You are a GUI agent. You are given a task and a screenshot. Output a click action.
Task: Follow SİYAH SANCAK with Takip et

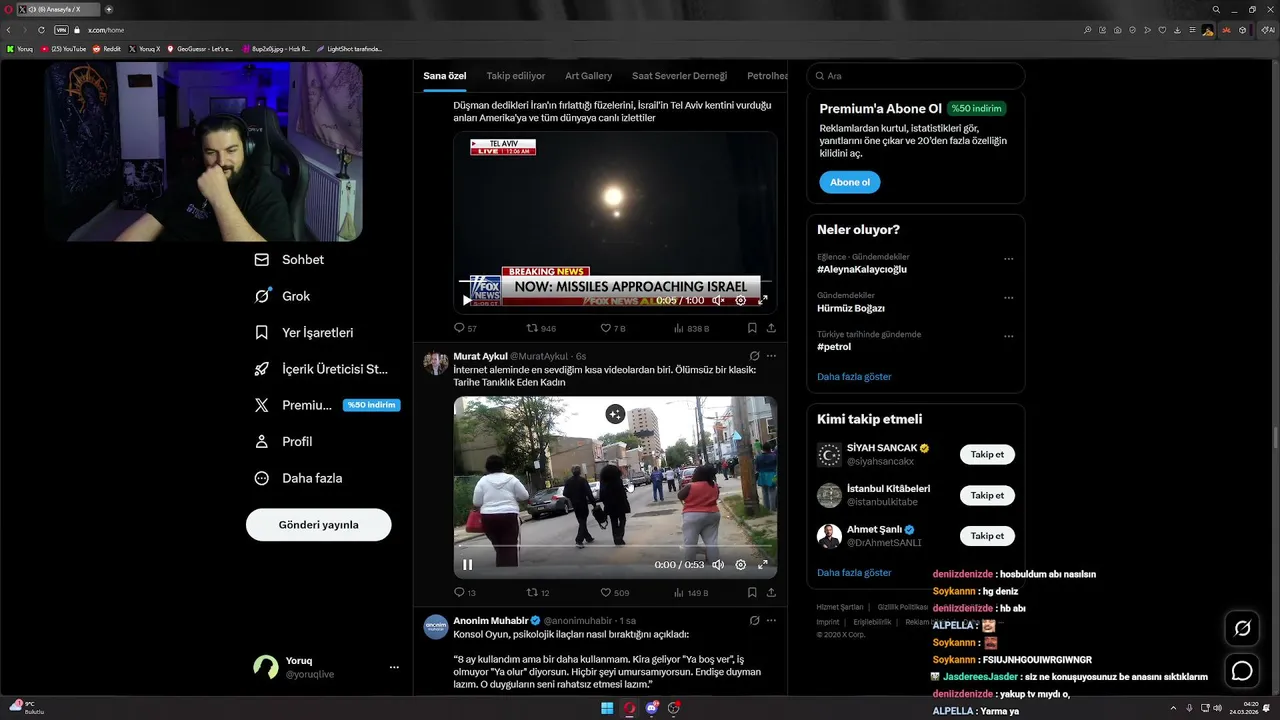pyautogui.click(x=987, y=454)
